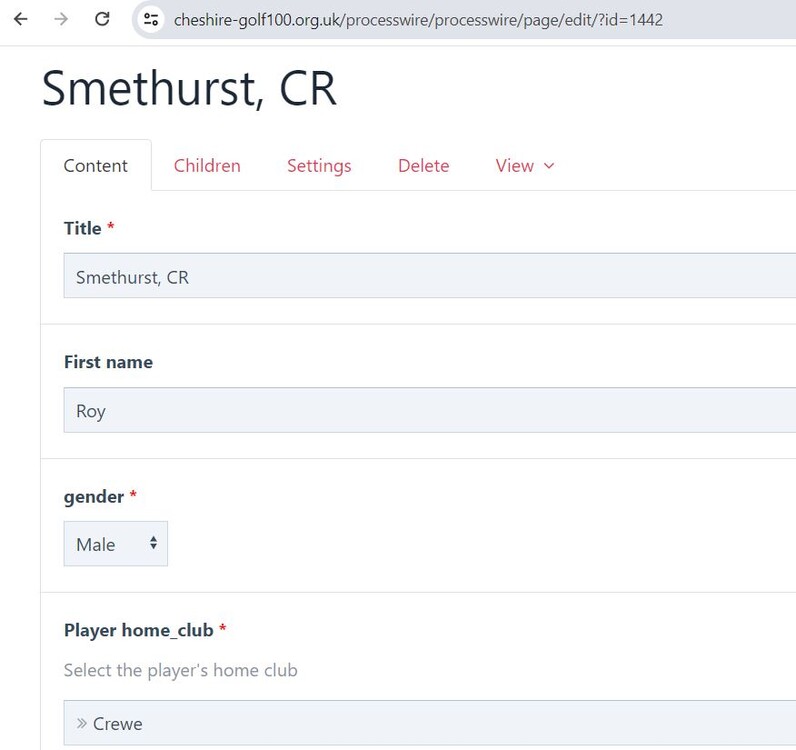Click the Title field label
Viewport: 796px width, 750px height.
pos(83,228)
